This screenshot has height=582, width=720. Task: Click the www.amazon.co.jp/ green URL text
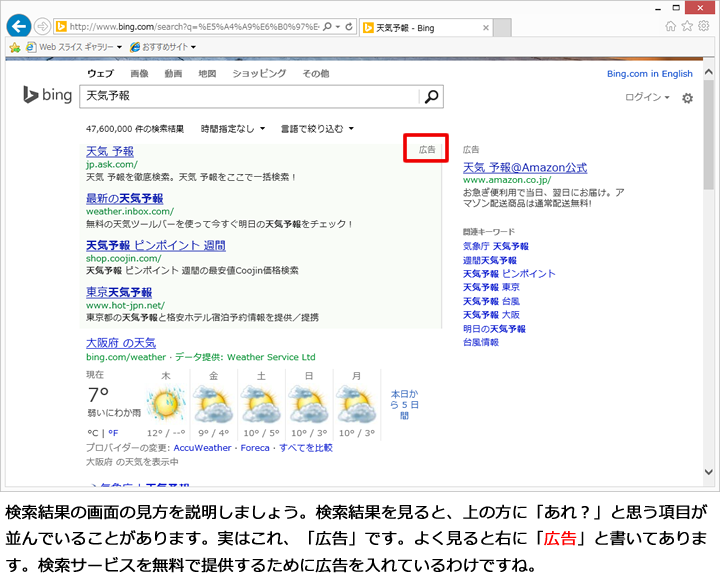pyautogui.click(x=507, y=180)
